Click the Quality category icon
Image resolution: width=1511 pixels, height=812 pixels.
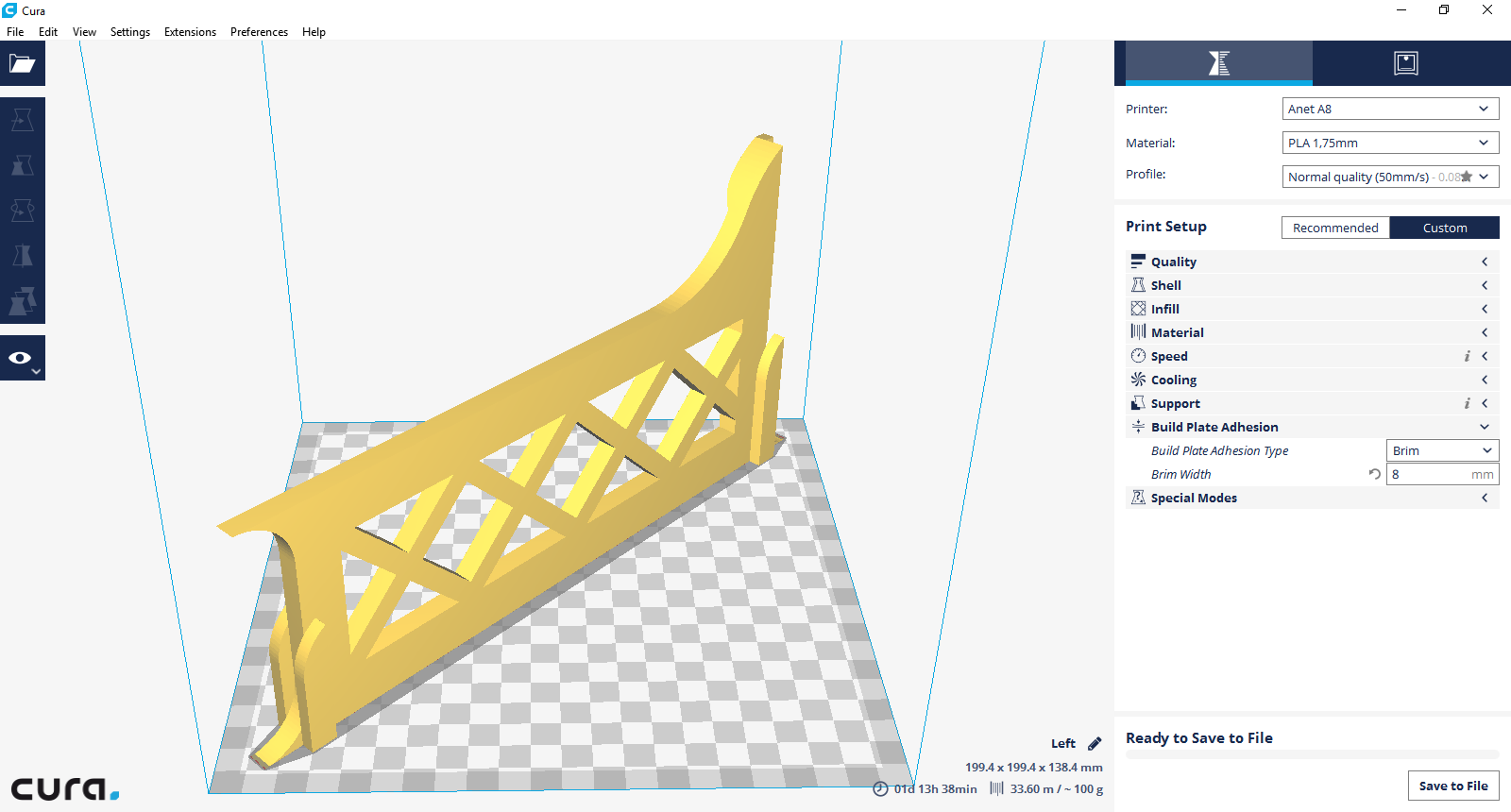click(1138, 262)
